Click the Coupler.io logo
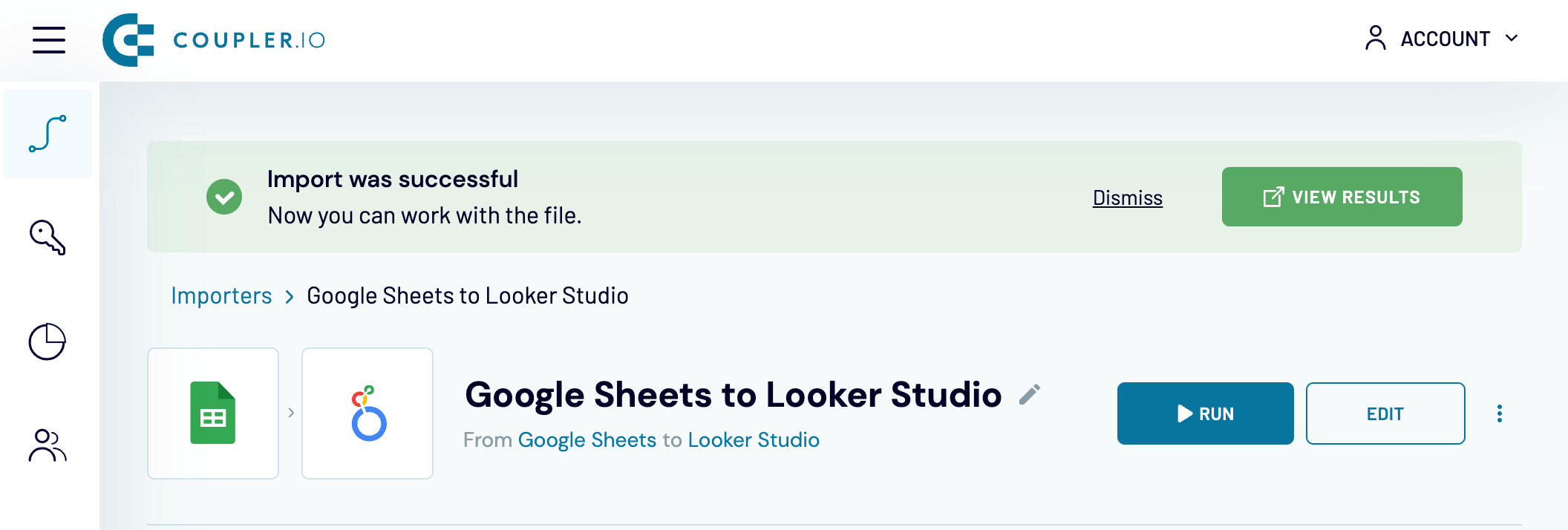The image size is (1568, 530). [x=214, y=40]
